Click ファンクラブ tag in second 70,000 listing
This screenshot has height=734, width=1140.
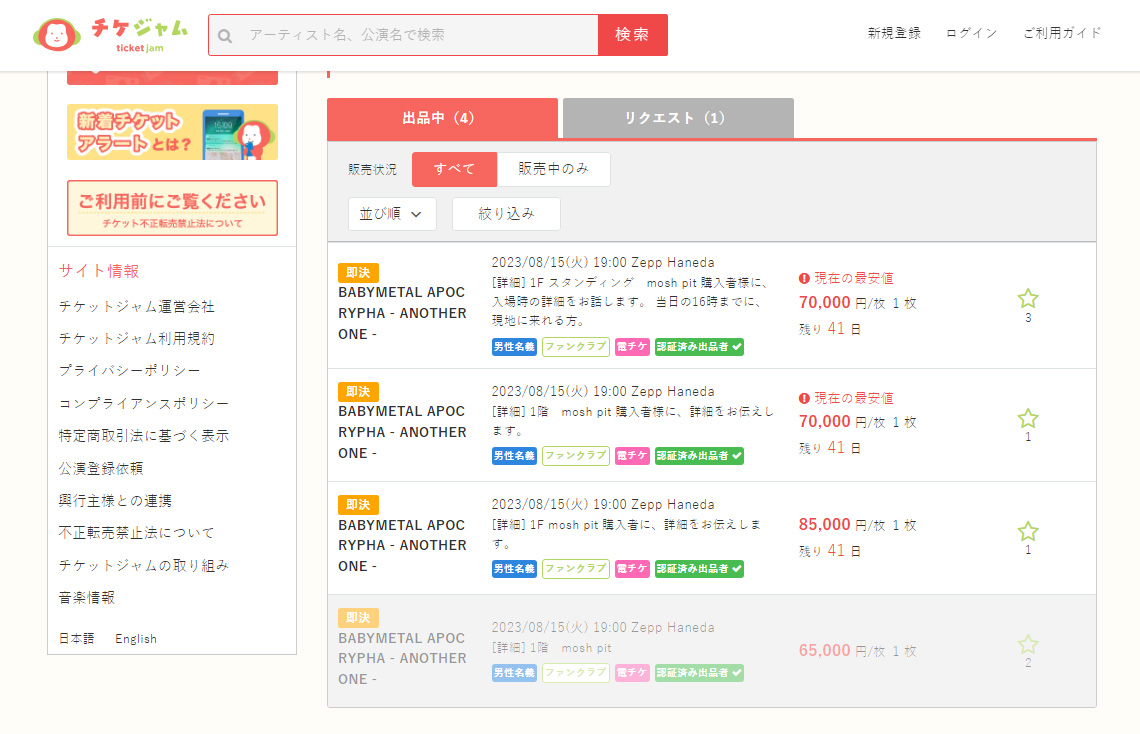pos(576,456)
